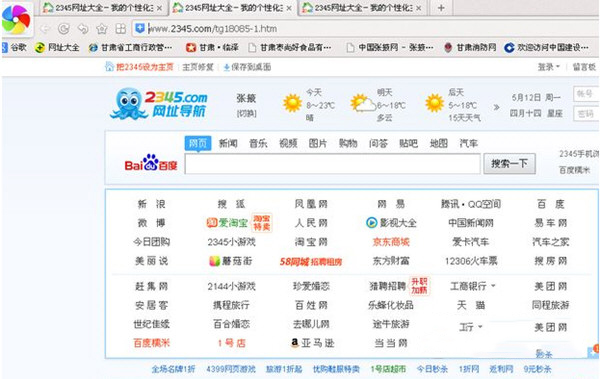Select the 地图 search tab
The image size is (600, 379).
(x=439, y=144)
